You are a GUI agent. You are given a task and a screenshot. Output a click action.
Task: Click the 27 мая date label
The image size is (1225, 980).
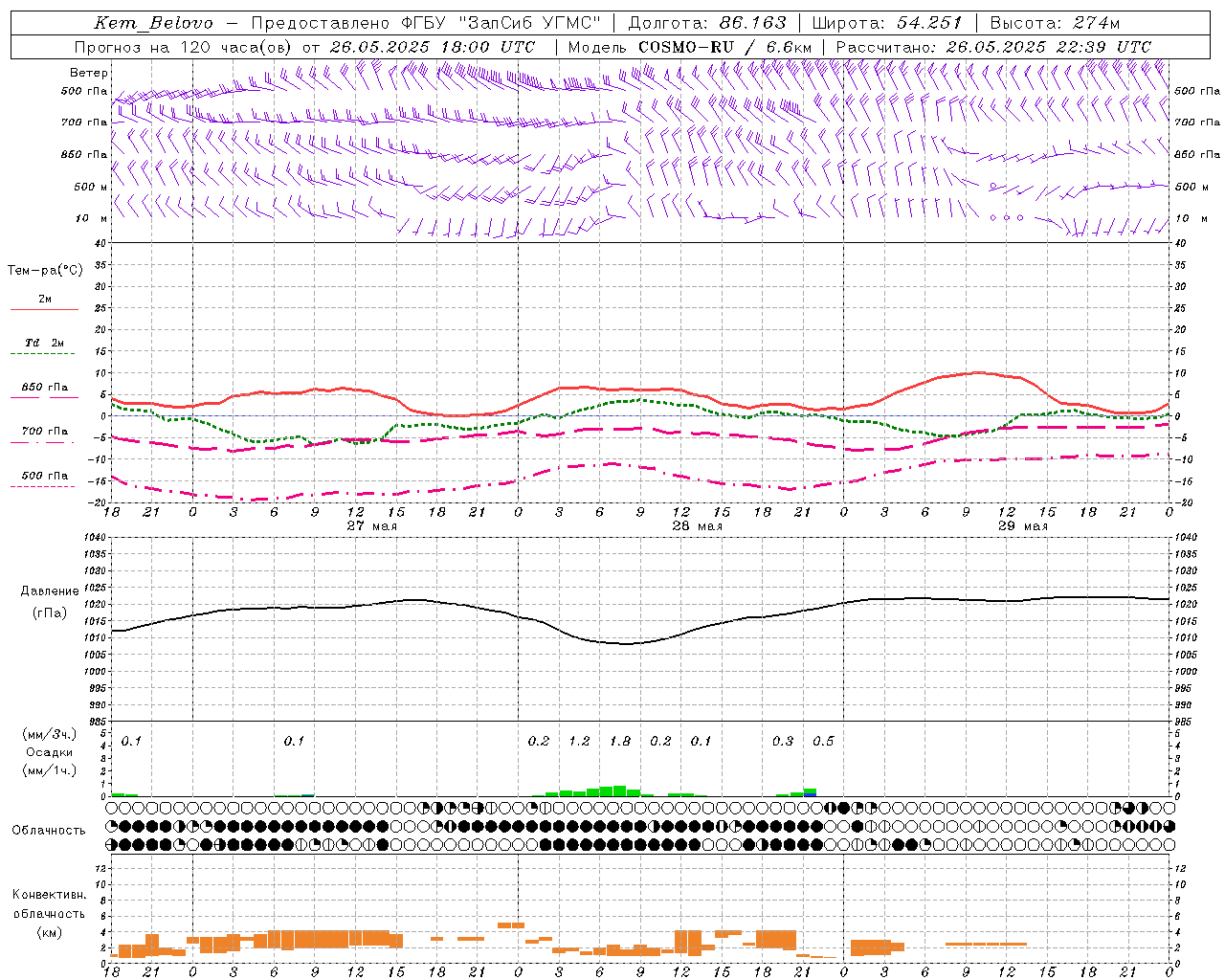(x=371, y=526)
